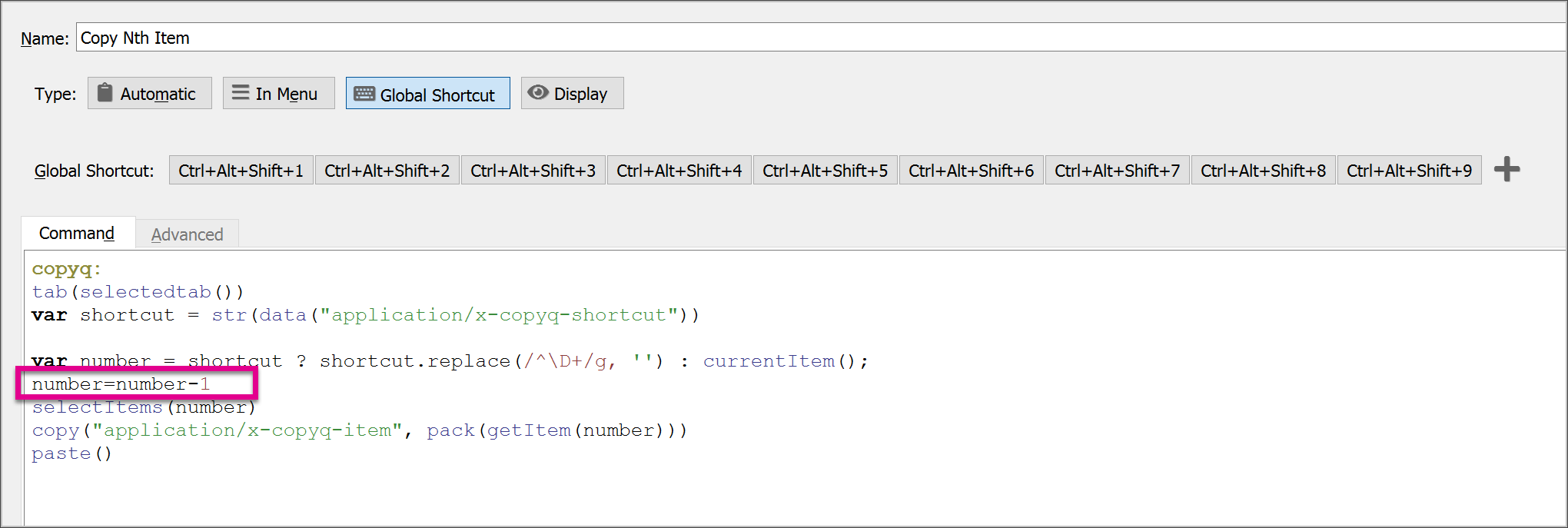The width and height of the screenshot is (1568, 528).
Task: Click the Ctrl+Alt+Shift+3 shortcut button
Action: tap(533, 171)
